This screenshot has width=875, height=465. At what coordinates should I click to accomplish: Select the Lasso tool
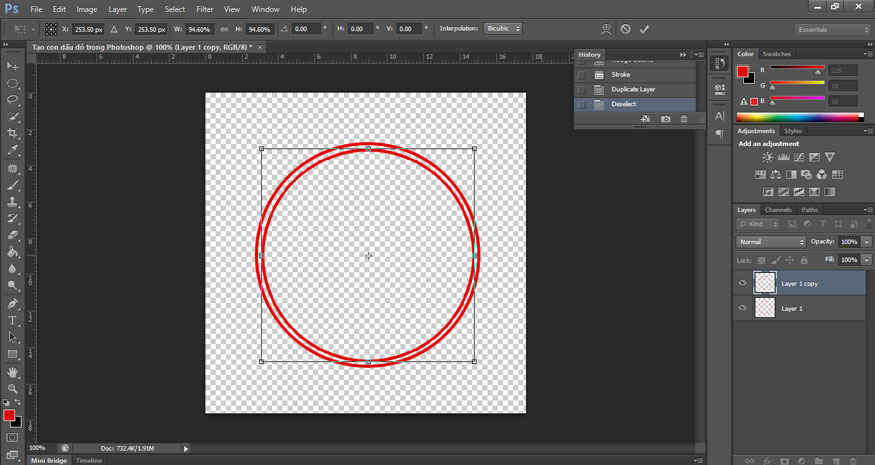12,100
